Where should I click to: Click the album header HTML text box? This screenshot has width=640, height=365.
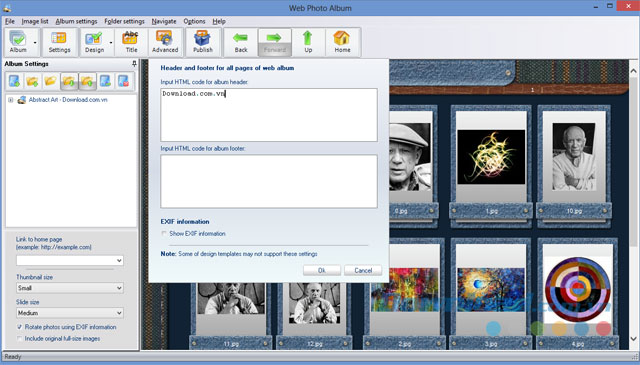(269, 115)
